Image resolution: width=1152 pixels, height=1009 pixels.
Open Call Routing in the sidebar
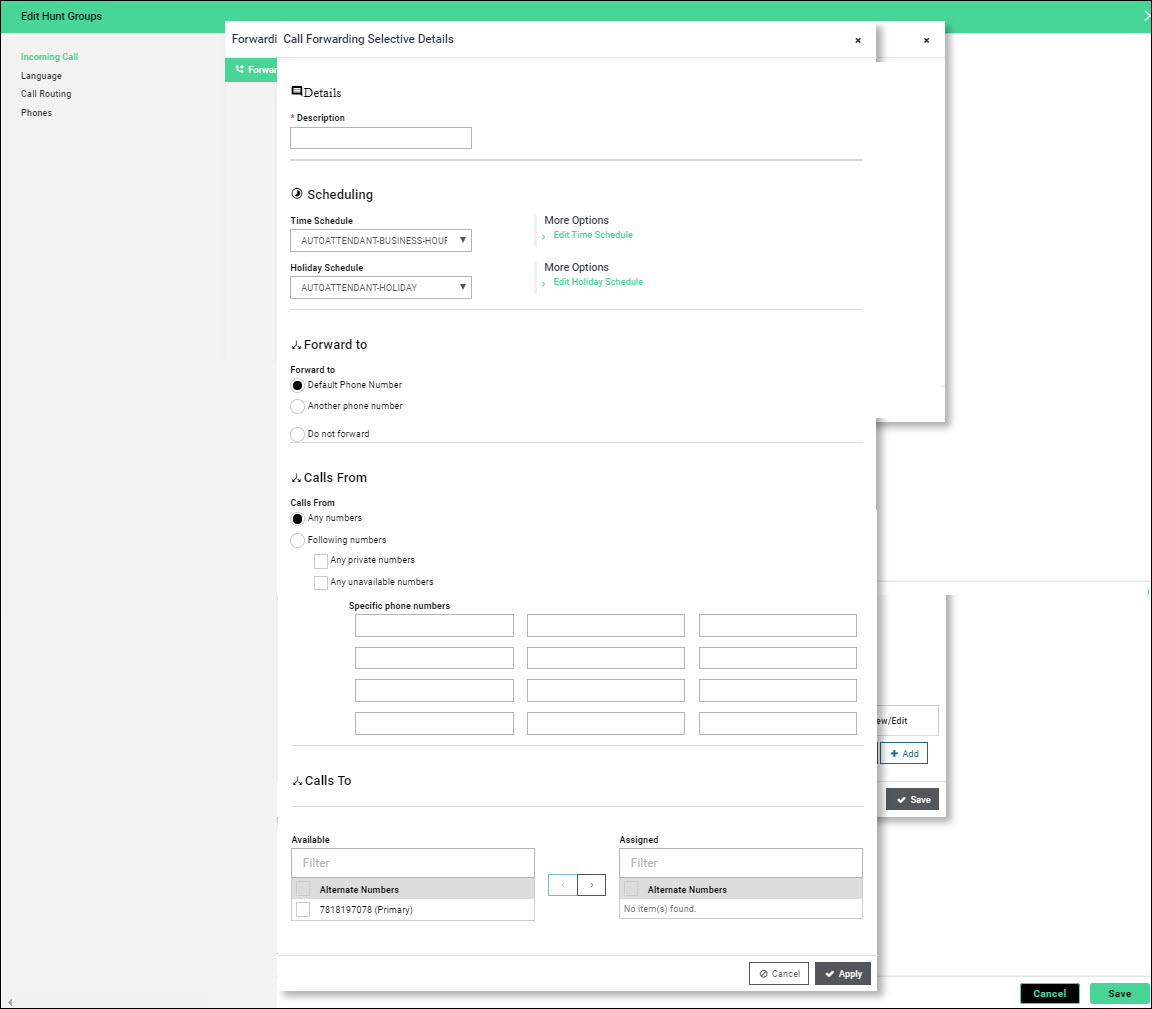[x=46, y=94]
